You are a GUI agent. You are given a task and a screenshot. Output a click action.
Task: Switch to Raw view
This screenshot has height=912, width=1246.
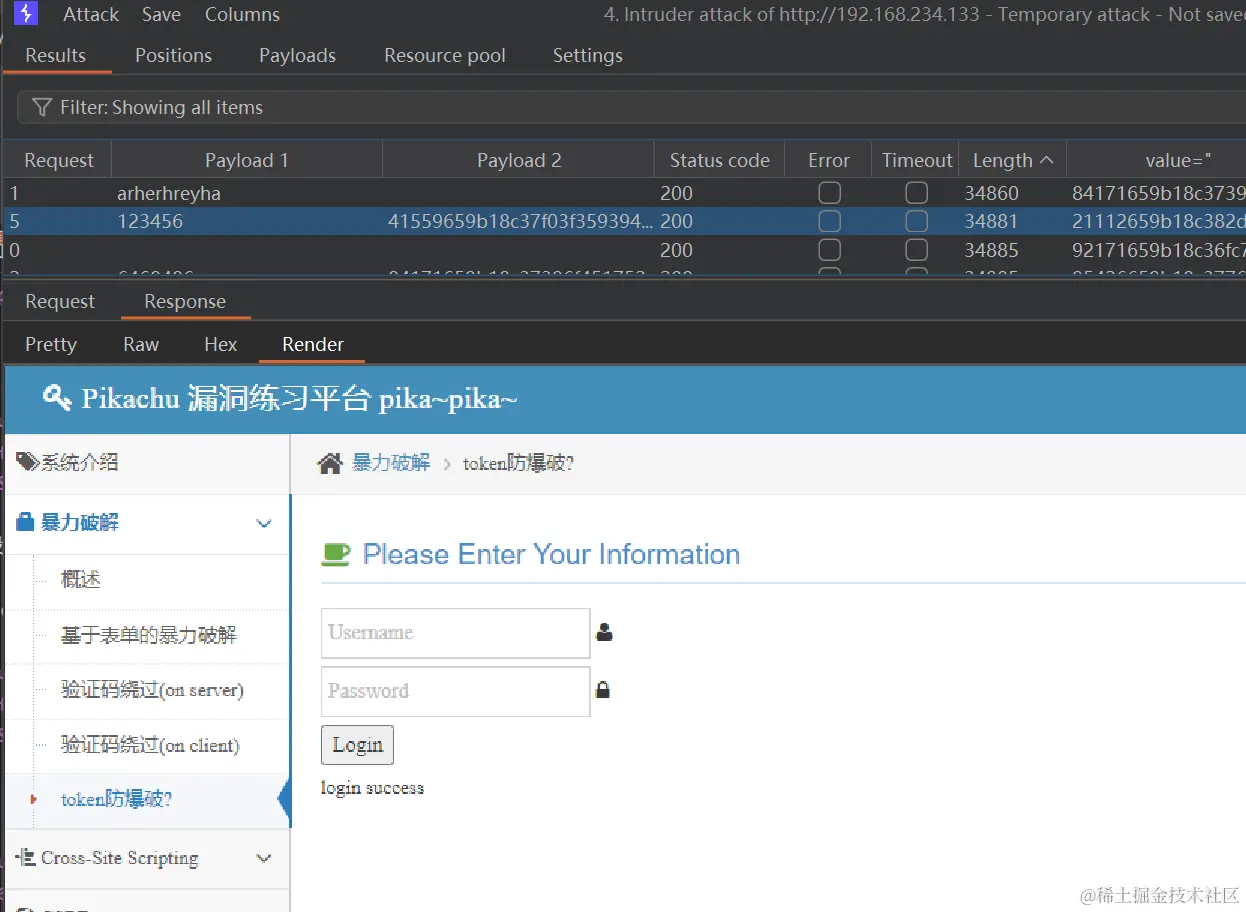[141, 344]
